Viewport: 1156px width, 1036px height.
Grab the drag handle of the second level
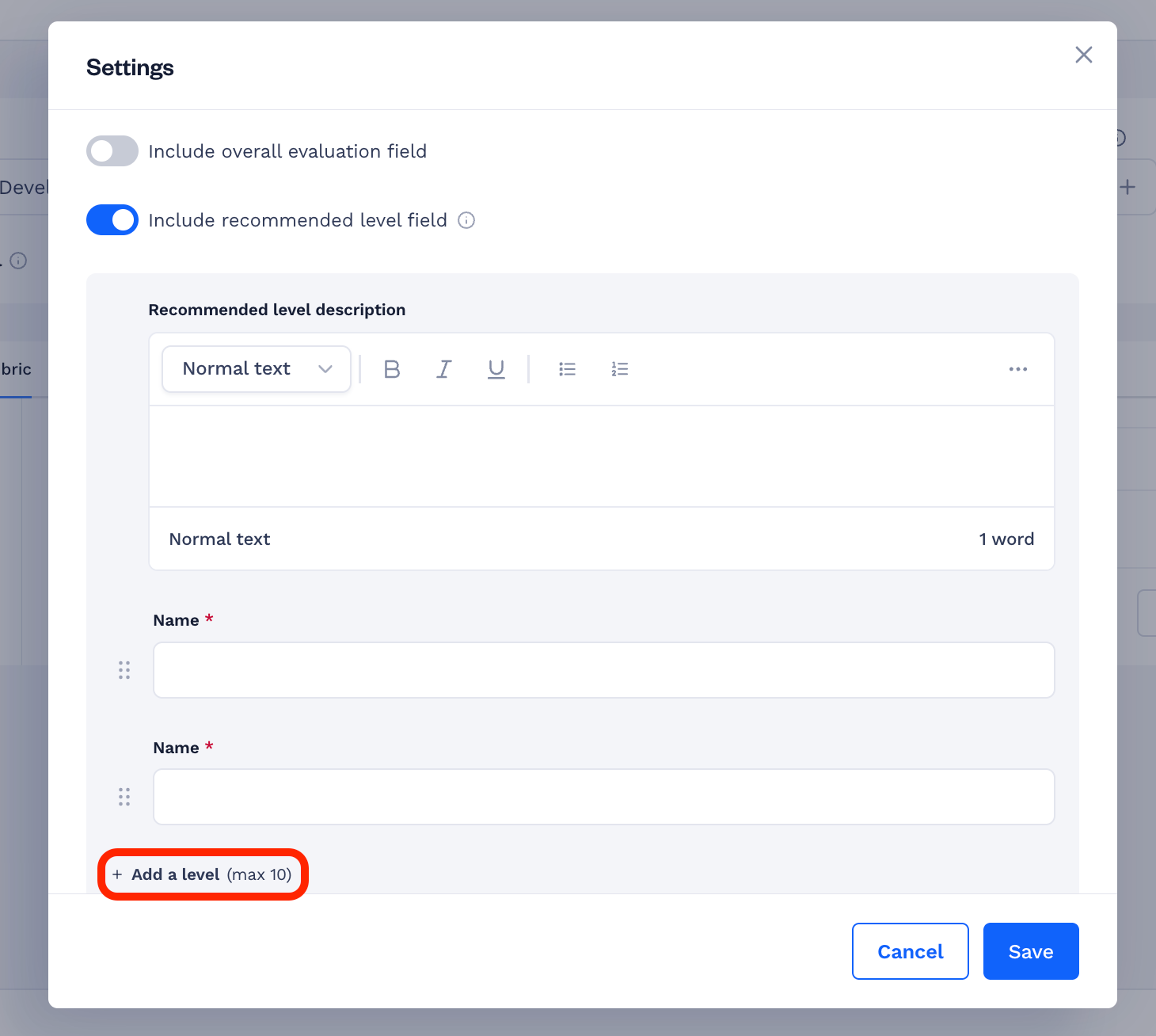(124, 797)
